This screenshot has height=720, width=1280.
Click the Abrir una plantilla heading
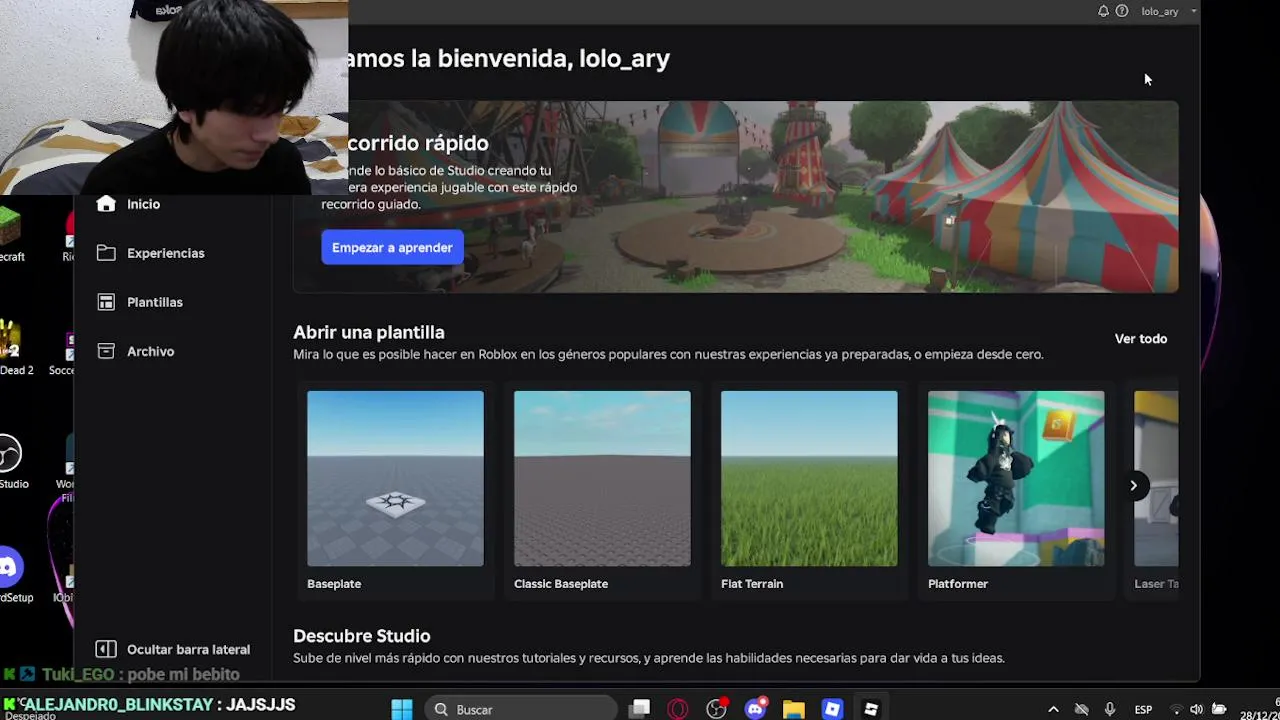pos(369,332)
